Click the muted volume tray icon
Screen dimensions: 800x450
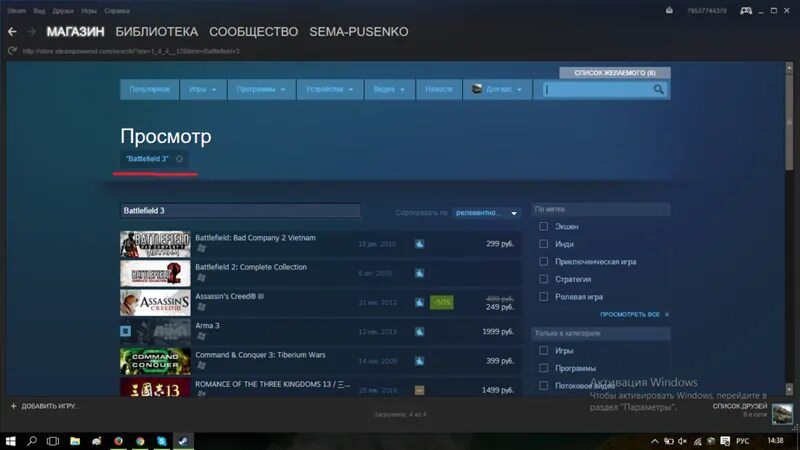682,441
